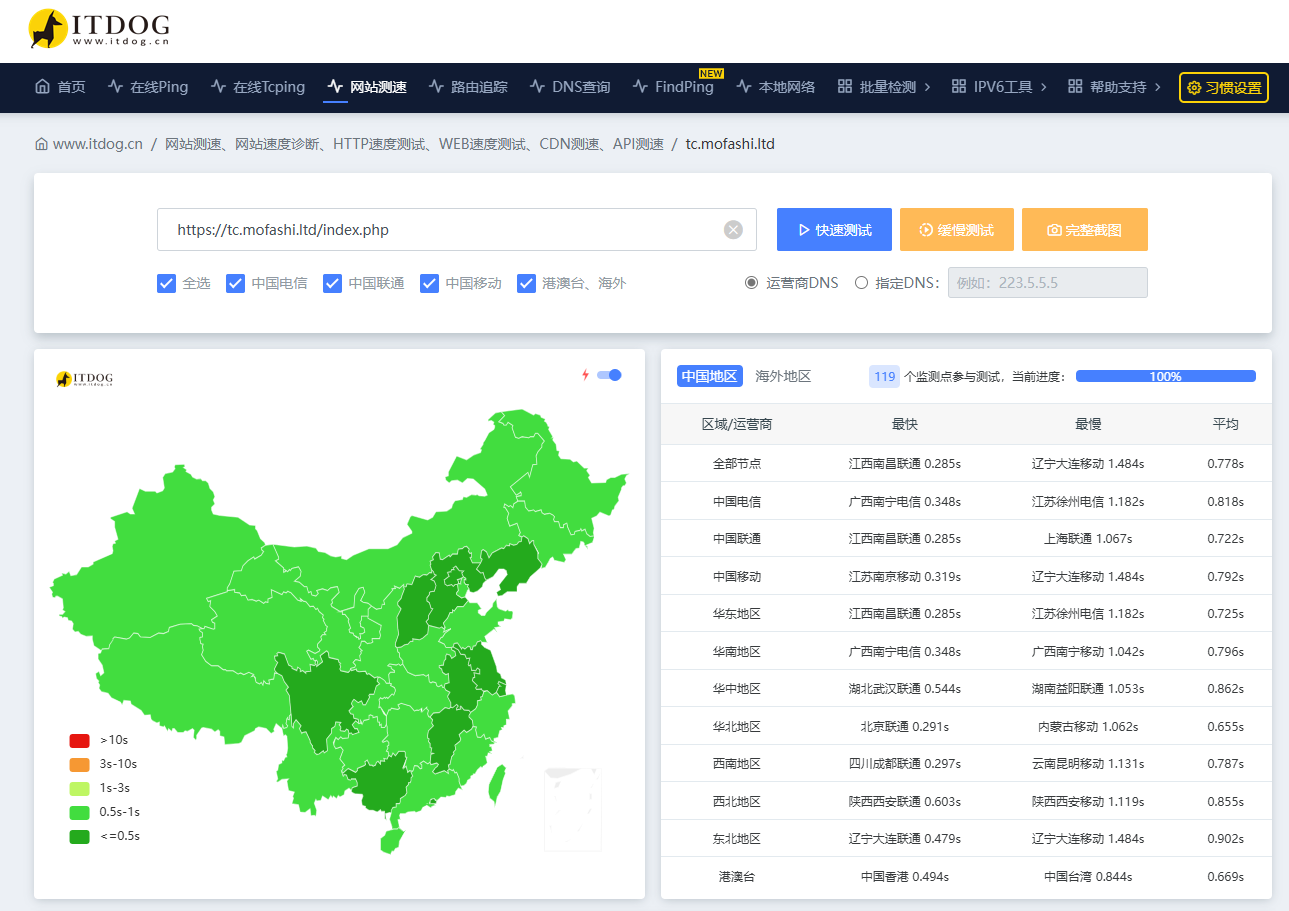Switch to the 海外地区 tab

click(783, 376)
